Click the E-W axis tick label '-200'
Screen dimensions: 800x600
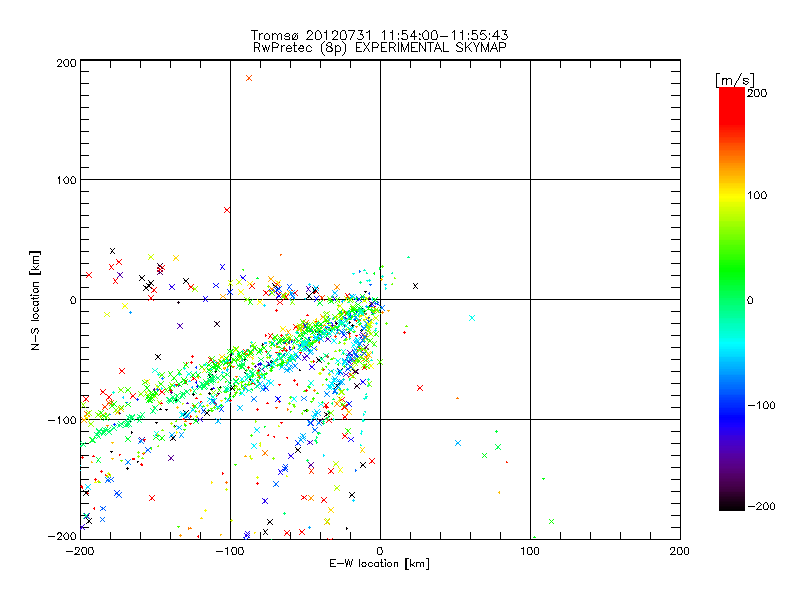coord(80,551)
